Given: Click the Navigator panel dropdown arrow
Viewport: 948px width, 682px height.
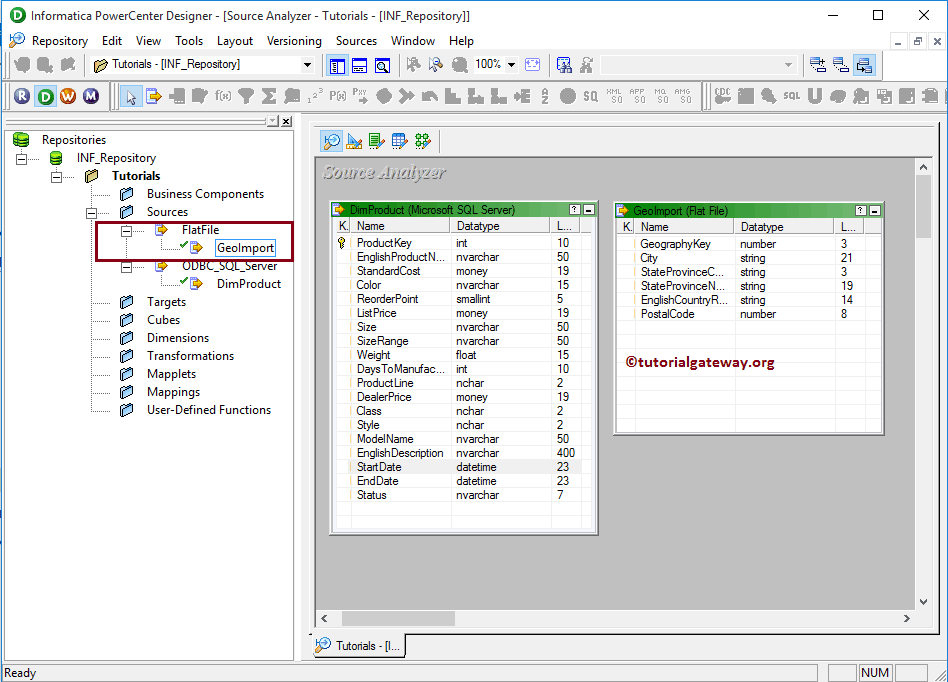Looking at the screenshot, I should coord(273,122).
